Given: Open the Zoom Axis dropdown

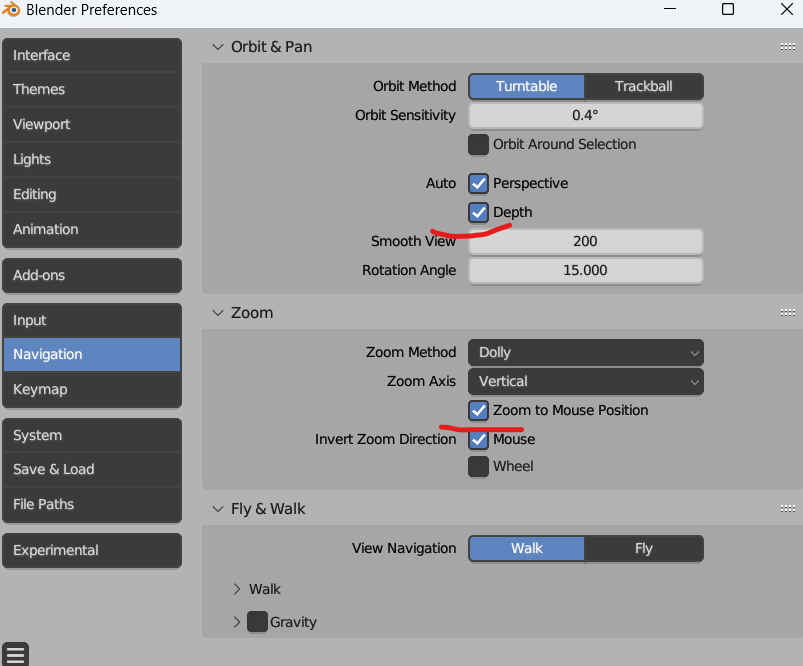Looking at the screenshot, I should (585, 382).
